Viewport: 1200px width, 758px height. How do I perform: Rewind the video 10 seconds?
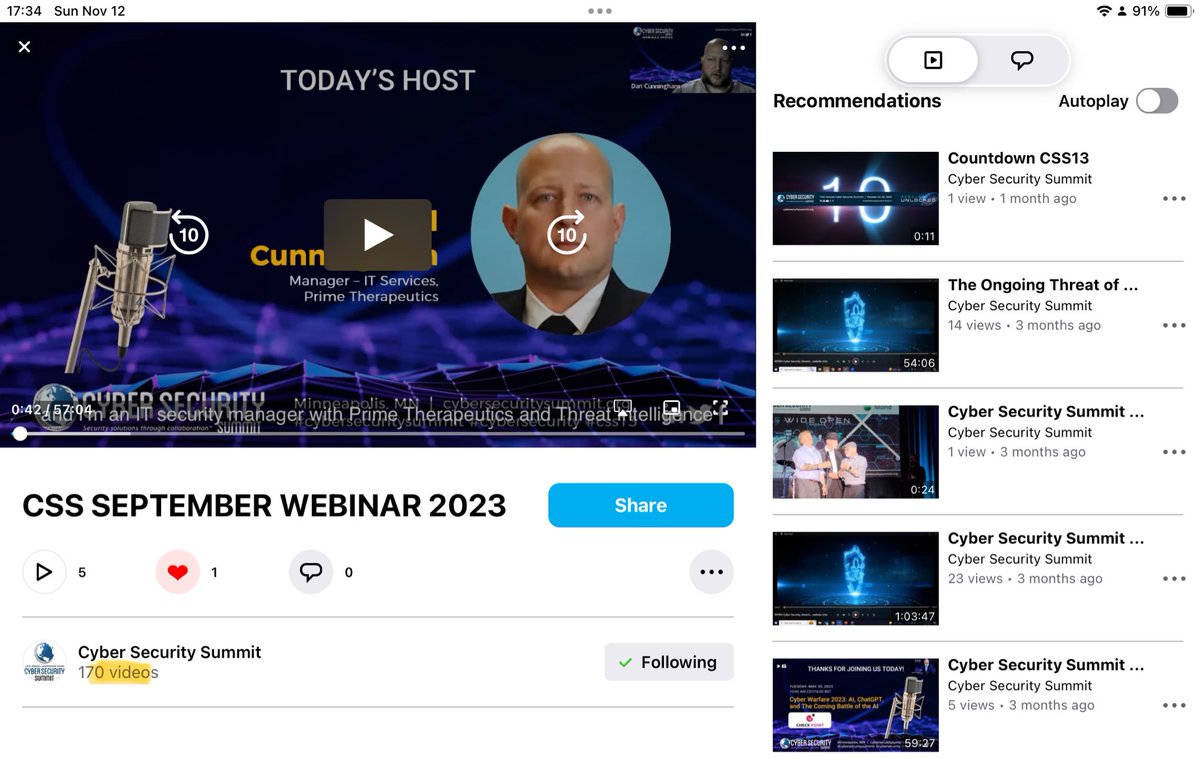point(187,234)
